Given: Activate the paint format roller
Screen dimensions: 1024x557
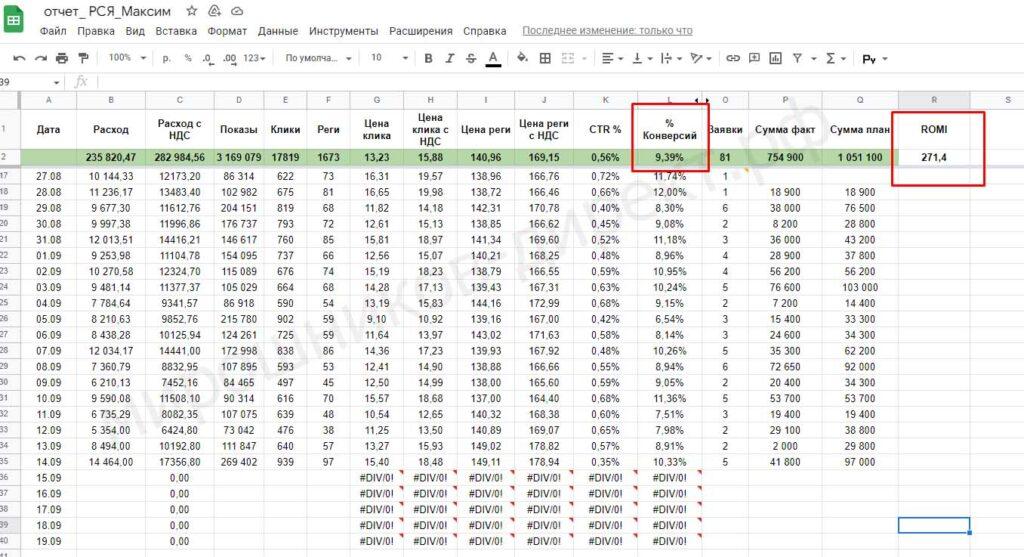Looking at the screenshot, I should (84, 59).
